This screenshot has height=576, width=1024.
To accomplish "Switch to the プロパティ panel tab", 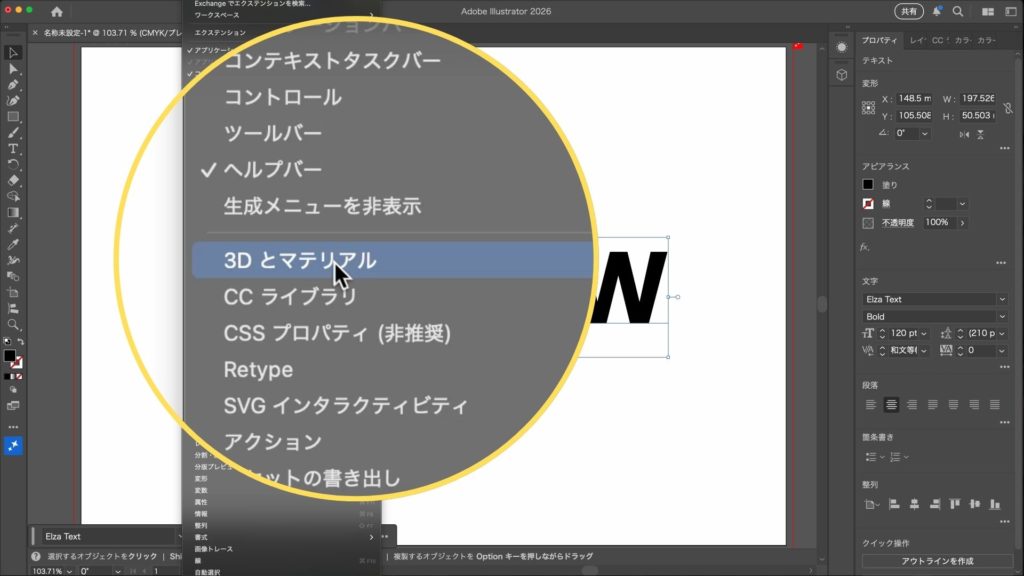I will (x=880, y=41).
